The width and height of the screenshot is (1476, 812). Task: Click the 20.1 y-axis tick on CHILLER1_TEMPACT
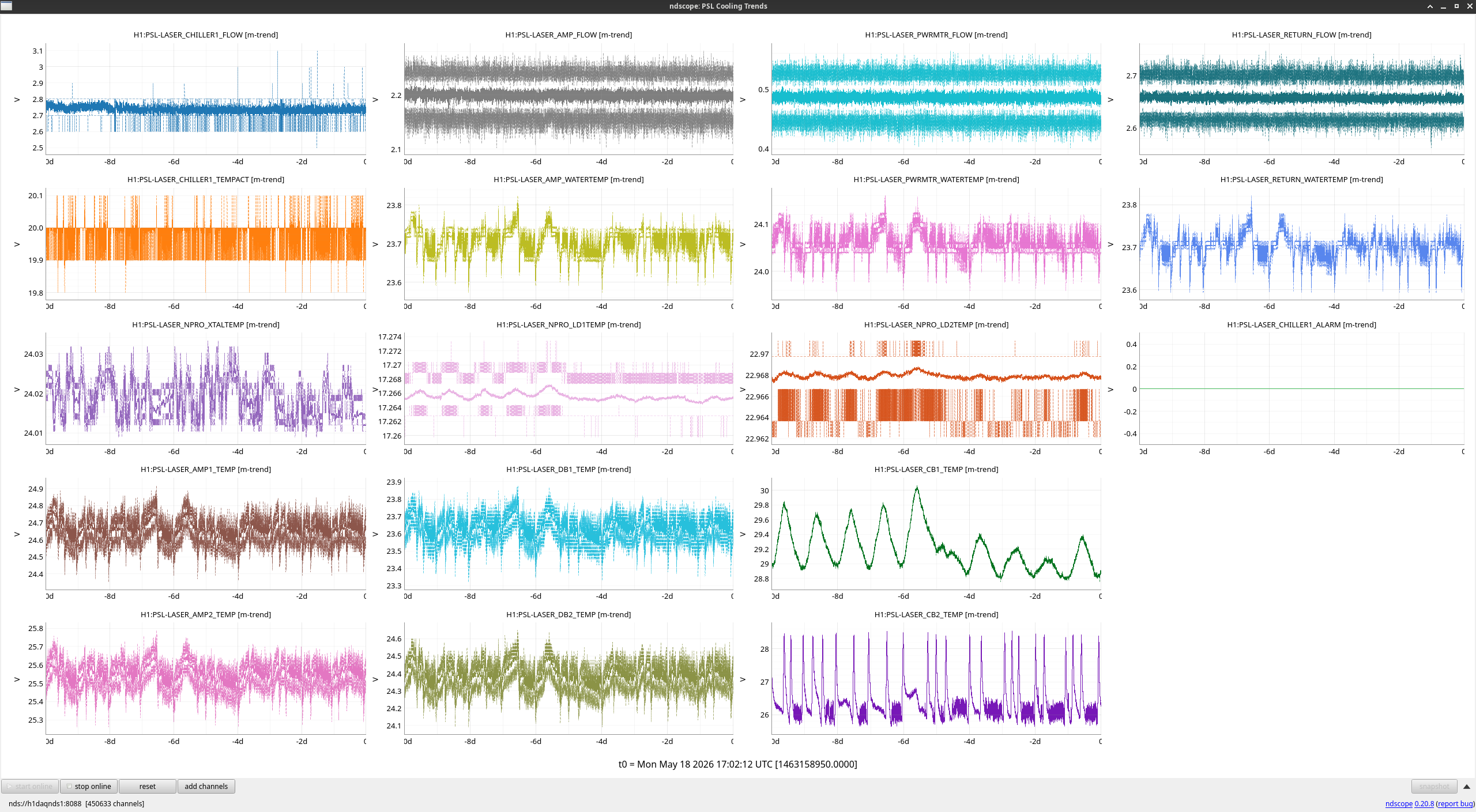36,196
